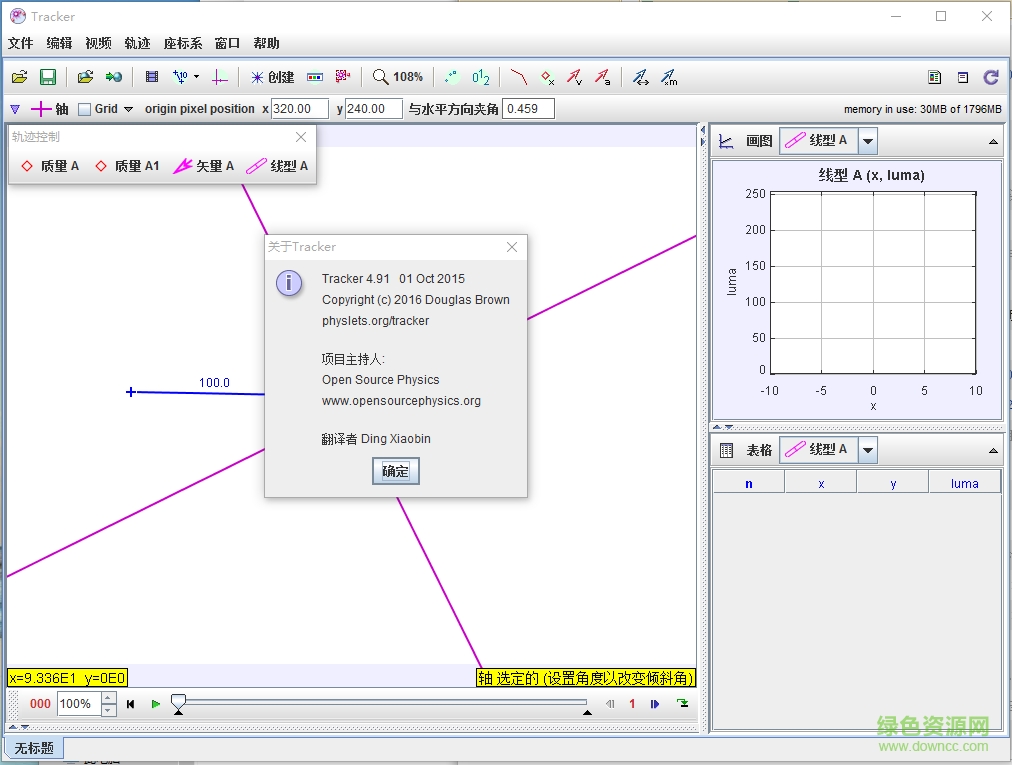Open the 线型 A dropdown in the plot panel
Viewport: 1012px width, 765px height.
866,140
